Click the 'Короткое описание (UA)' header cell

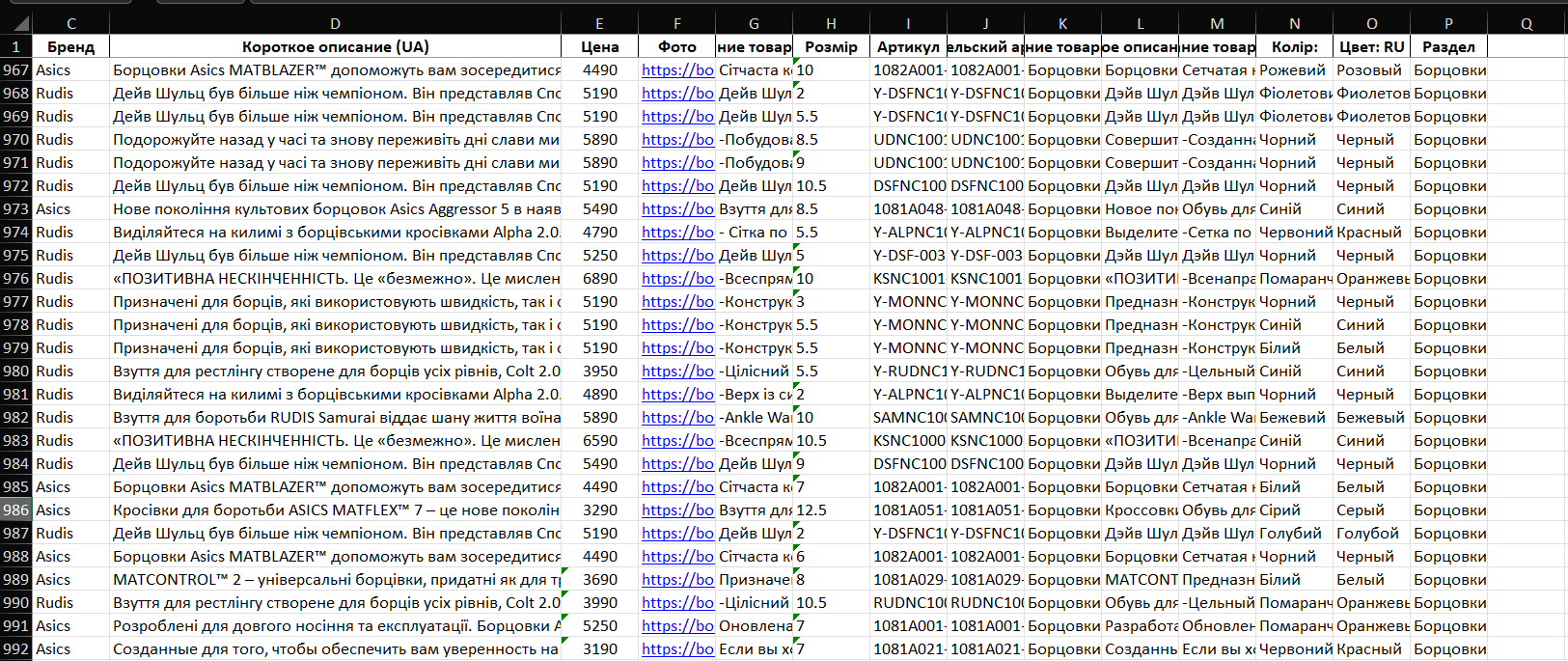click(x=335, y=46)
